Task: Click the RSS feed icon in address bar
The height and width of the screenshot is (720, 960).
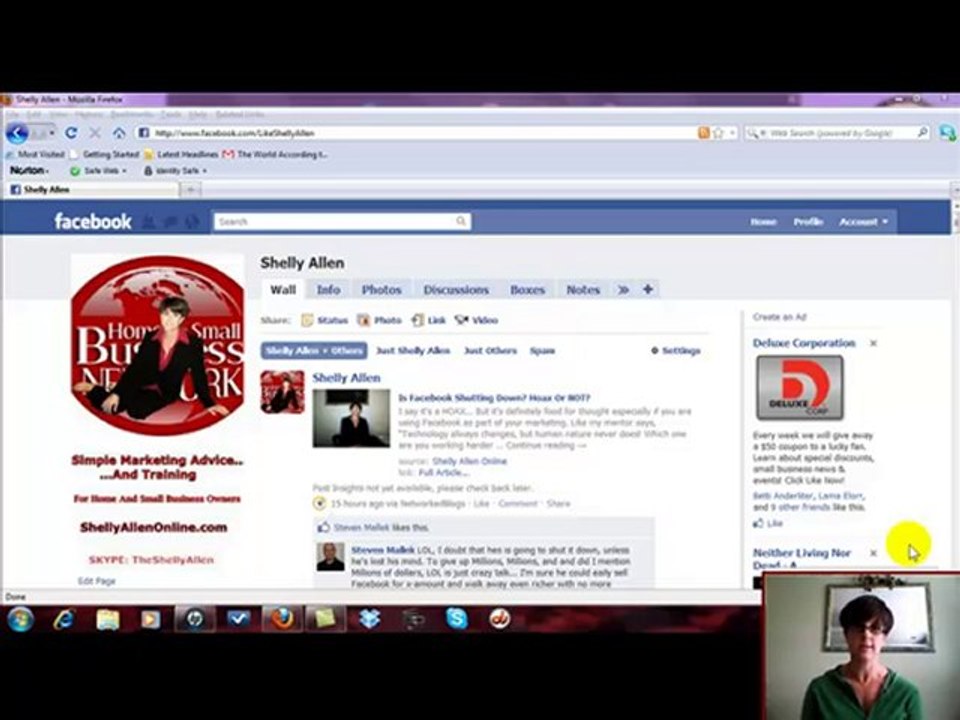Action: pyautogui.click(x=704, y=133)
